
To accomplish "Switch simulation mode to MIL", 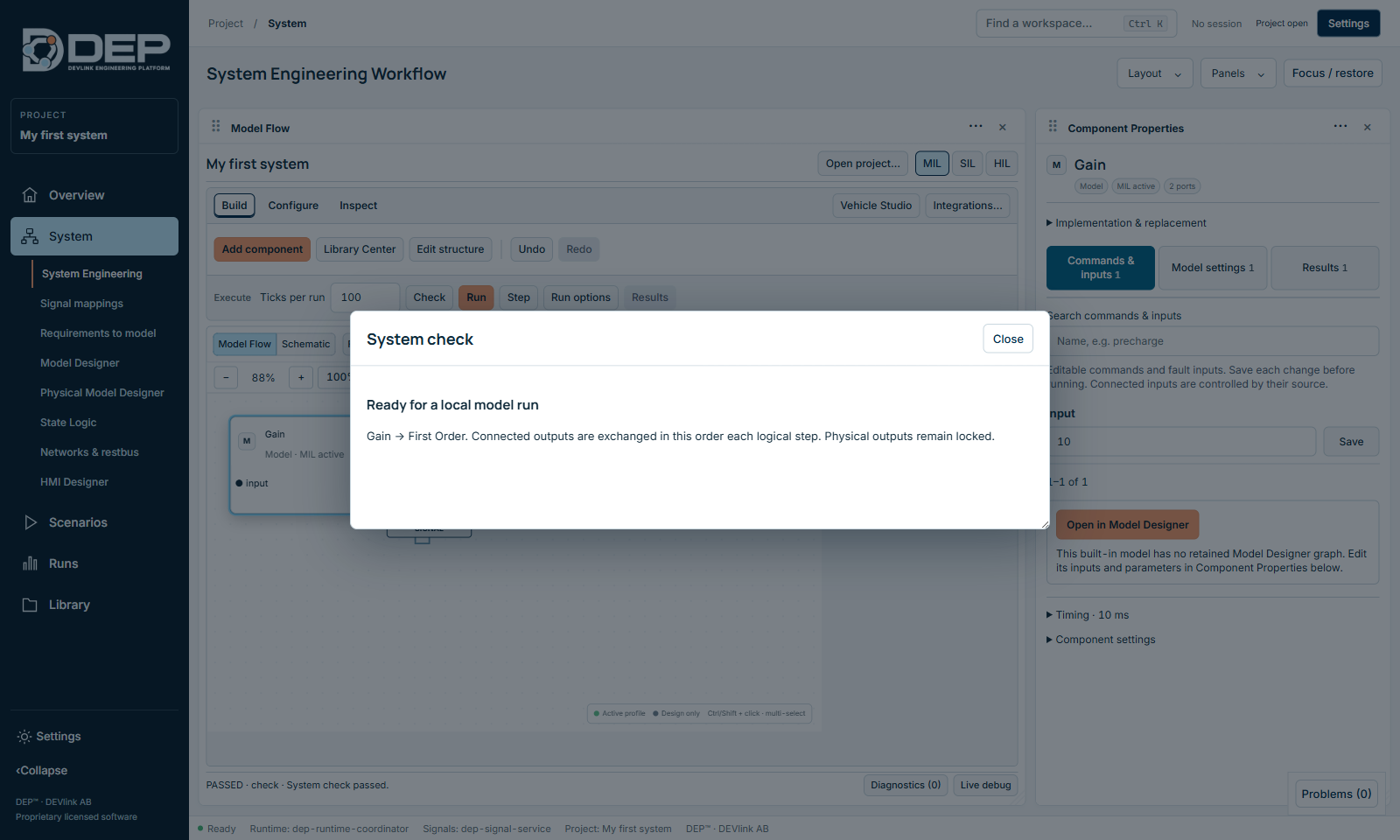I will click(x=932, y=164).
